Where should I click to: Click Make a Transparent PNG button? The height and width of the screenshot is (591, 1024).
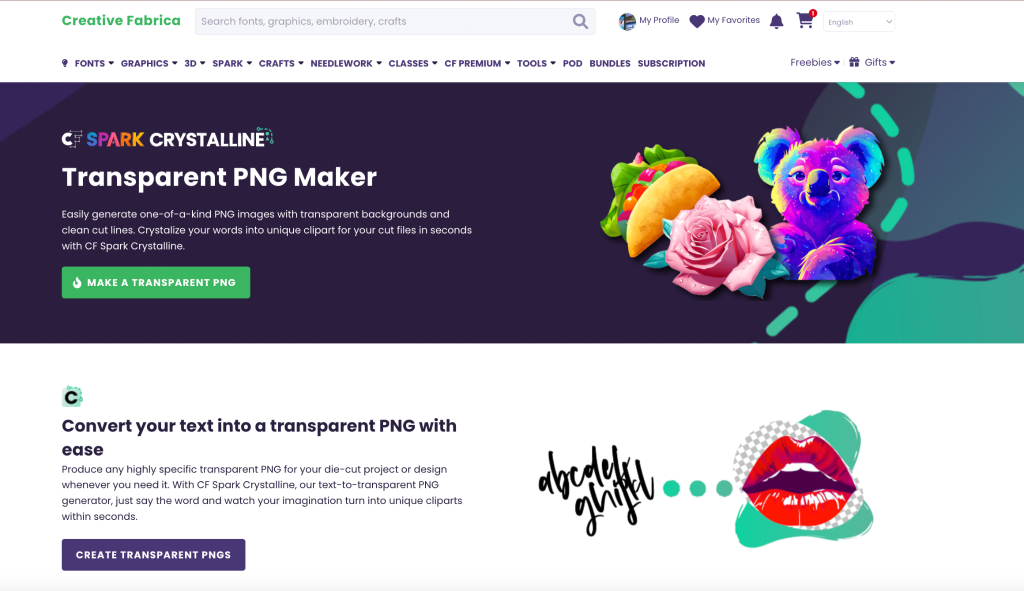coord(155,282)
